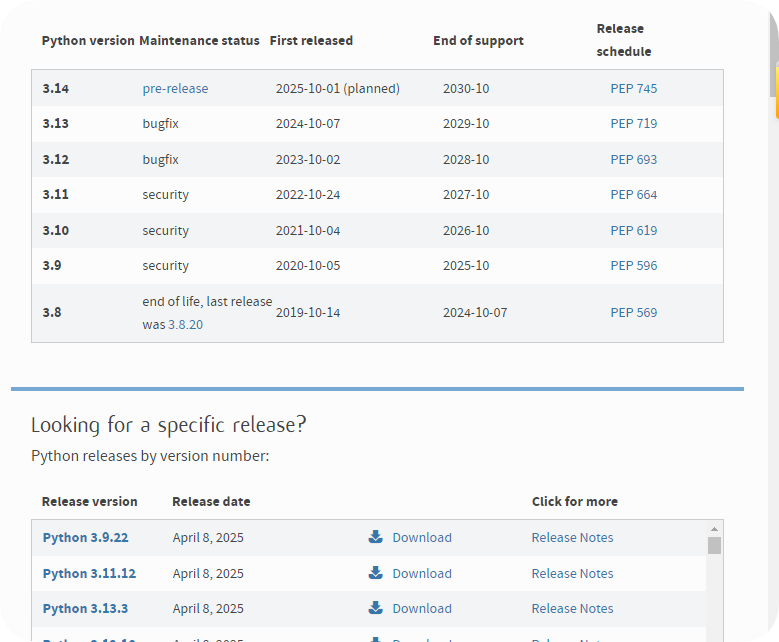Click the release list scrollbar thumb
The width and height of the screenshot is (779, 642).
point(714,545)
